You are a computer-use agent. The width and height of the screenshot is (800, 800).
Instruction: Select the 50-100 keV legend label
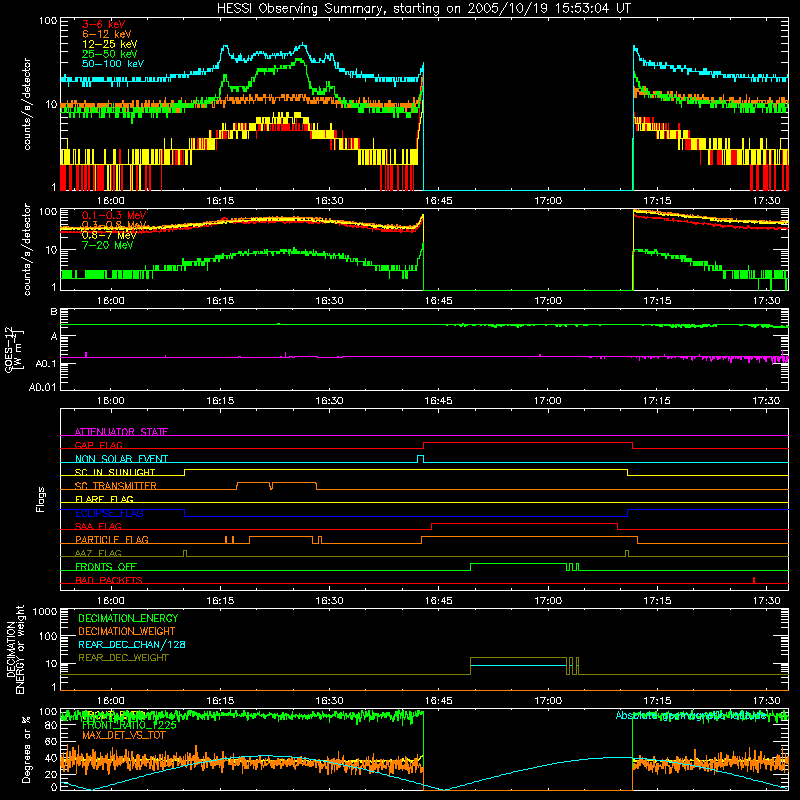coord(113,64)
